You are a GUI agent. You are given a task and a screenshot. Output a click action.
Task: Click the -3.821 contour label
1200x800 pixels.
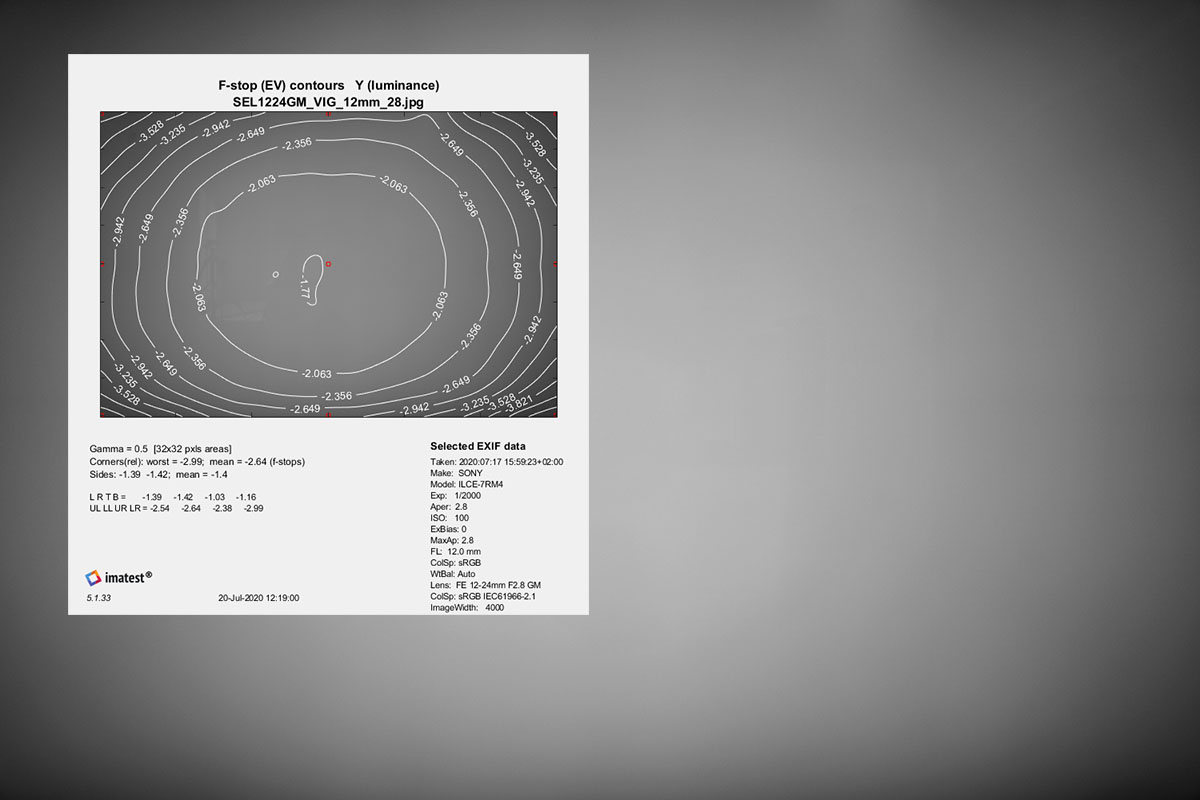pyautogui.click(x=519, y=405)
